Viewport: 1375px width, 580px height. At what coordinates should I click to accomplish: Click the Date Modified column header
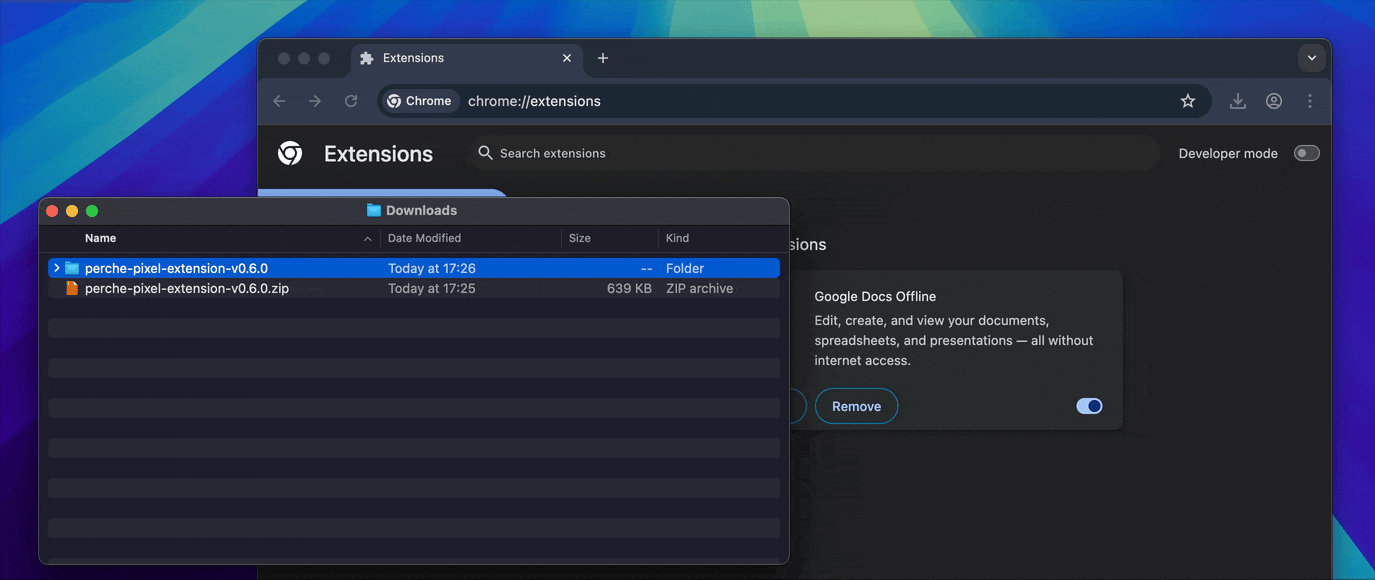pos(424,238)
